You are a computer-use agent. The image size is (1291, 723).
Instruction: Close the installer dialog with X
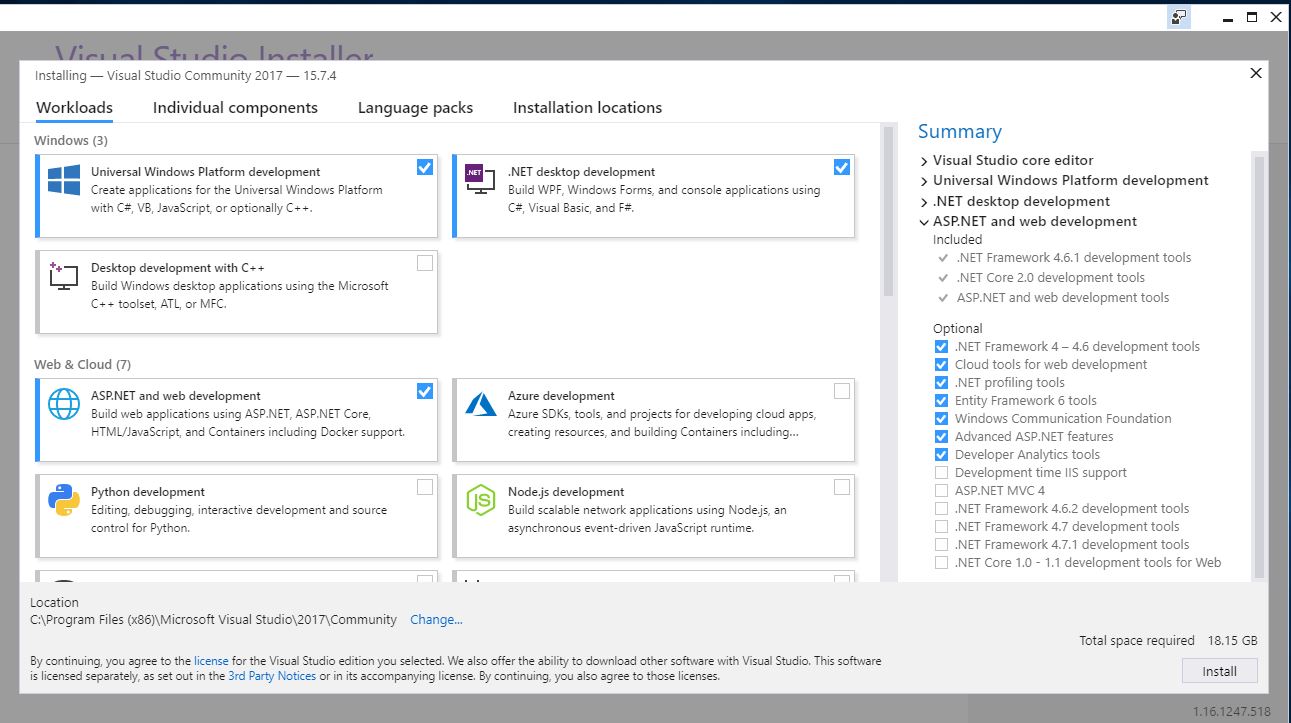[x=1256, y=73]
